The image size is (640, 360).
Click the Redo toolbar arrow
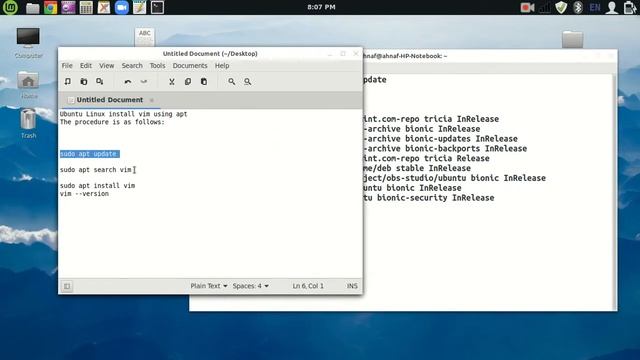click(144, 82)
